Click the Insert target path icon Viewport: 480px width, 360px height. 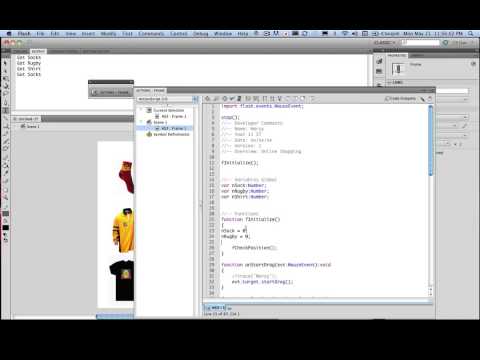point(224,99)
